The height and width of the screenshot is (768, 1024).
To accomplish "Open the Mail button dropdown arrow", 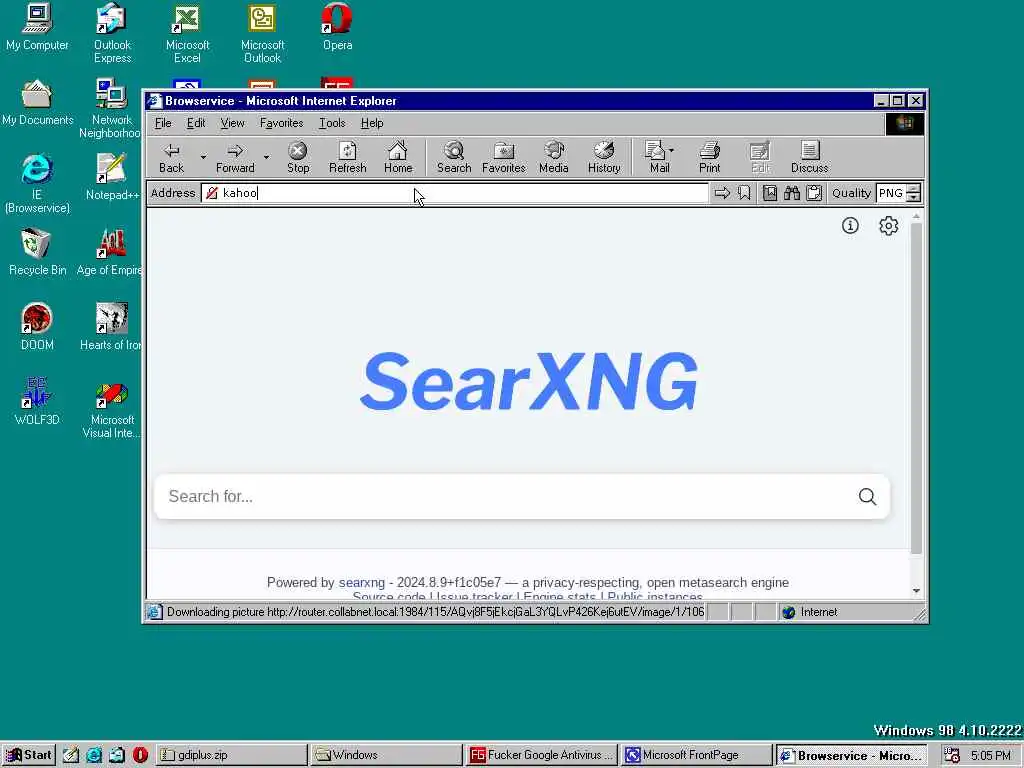I will point(672,150).
